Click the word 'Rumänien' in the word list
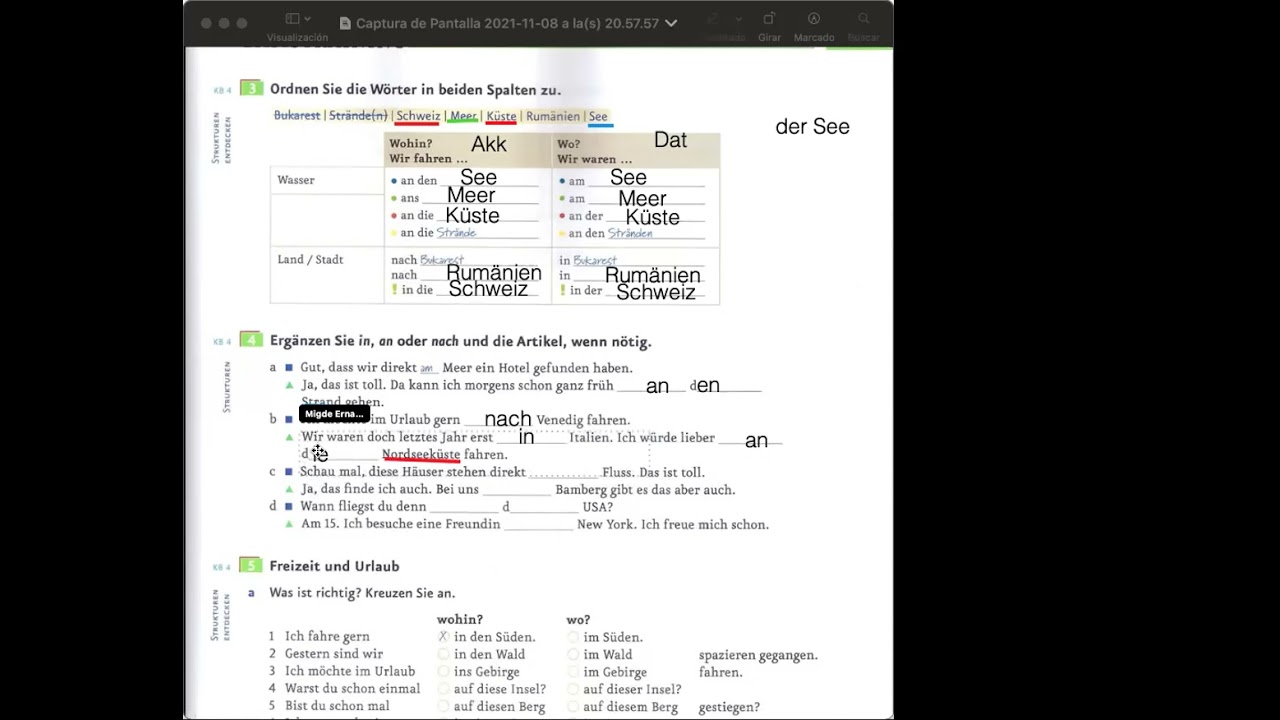1280x720 pixels. click(x=553, y=116)
